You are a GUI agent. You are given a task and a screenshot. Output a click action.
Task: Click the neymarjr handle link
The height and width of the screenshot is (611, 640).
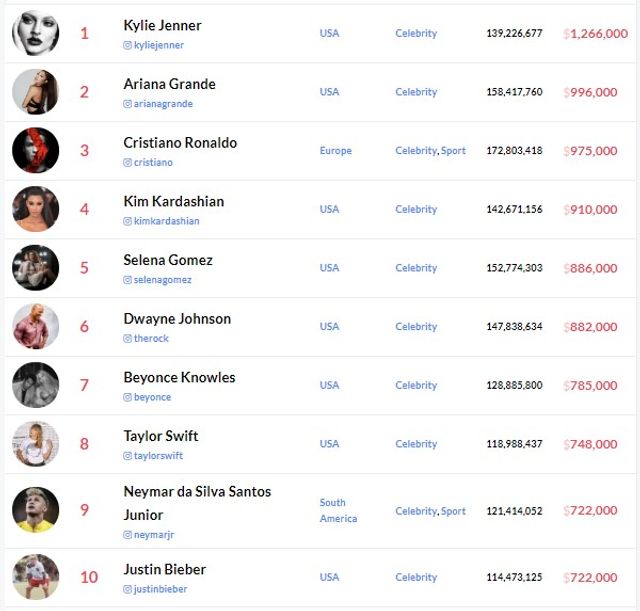[154, 535]
